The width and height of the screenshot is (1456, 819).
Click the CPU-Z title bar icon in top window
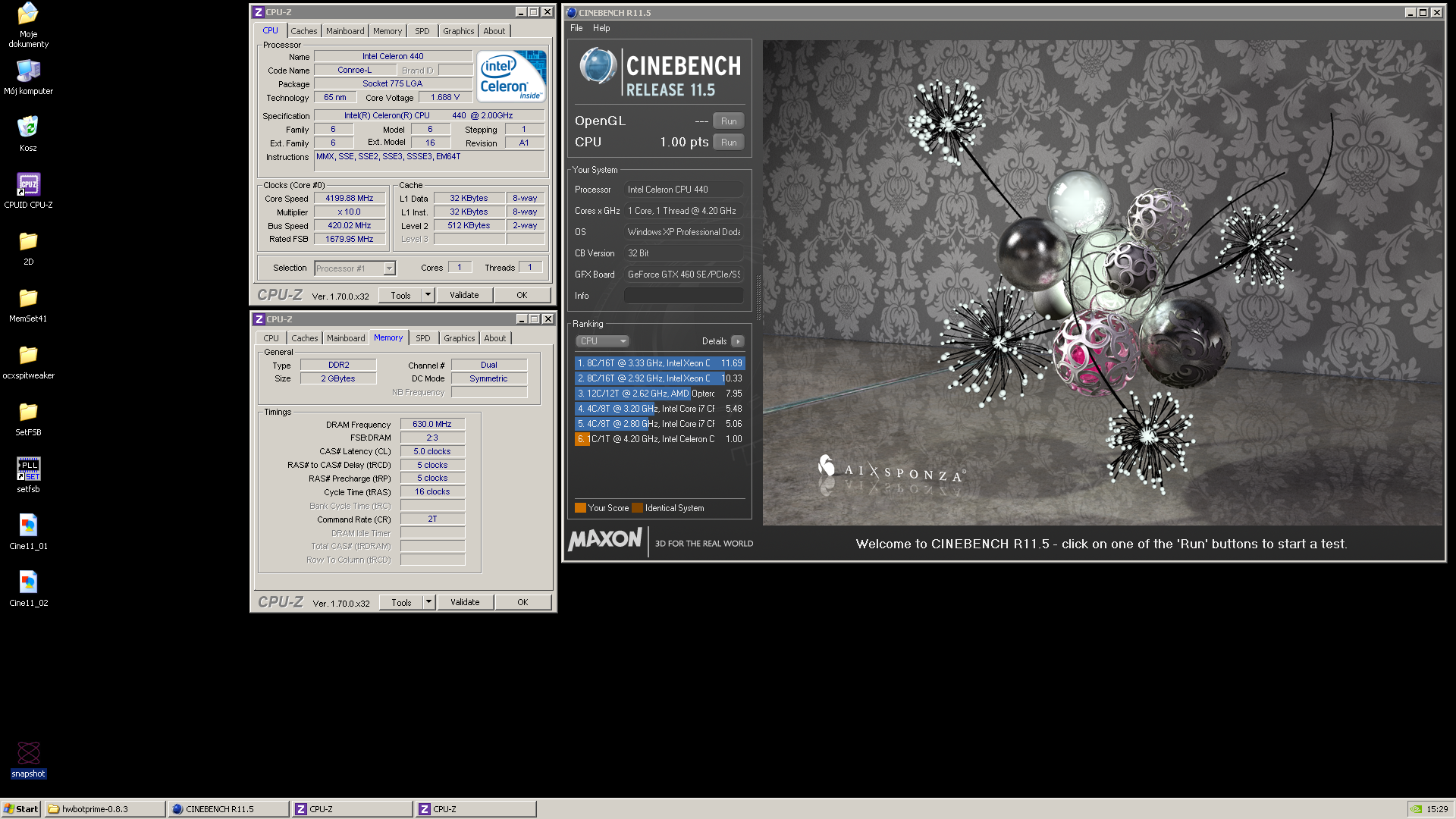click(258, 12)
